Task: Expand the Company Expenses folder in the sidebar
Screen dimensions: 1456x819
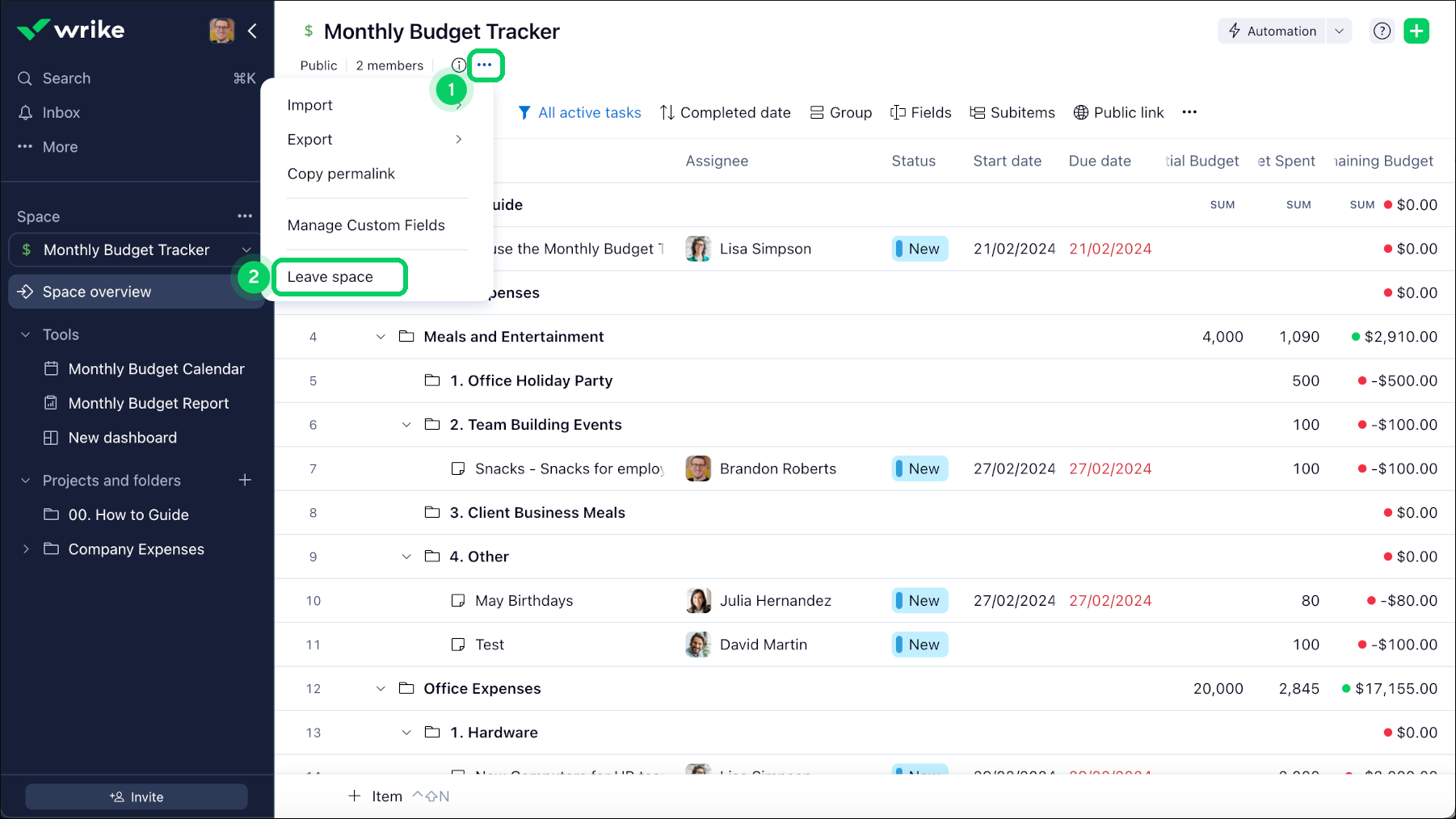Action: click(x=26, y=549)
